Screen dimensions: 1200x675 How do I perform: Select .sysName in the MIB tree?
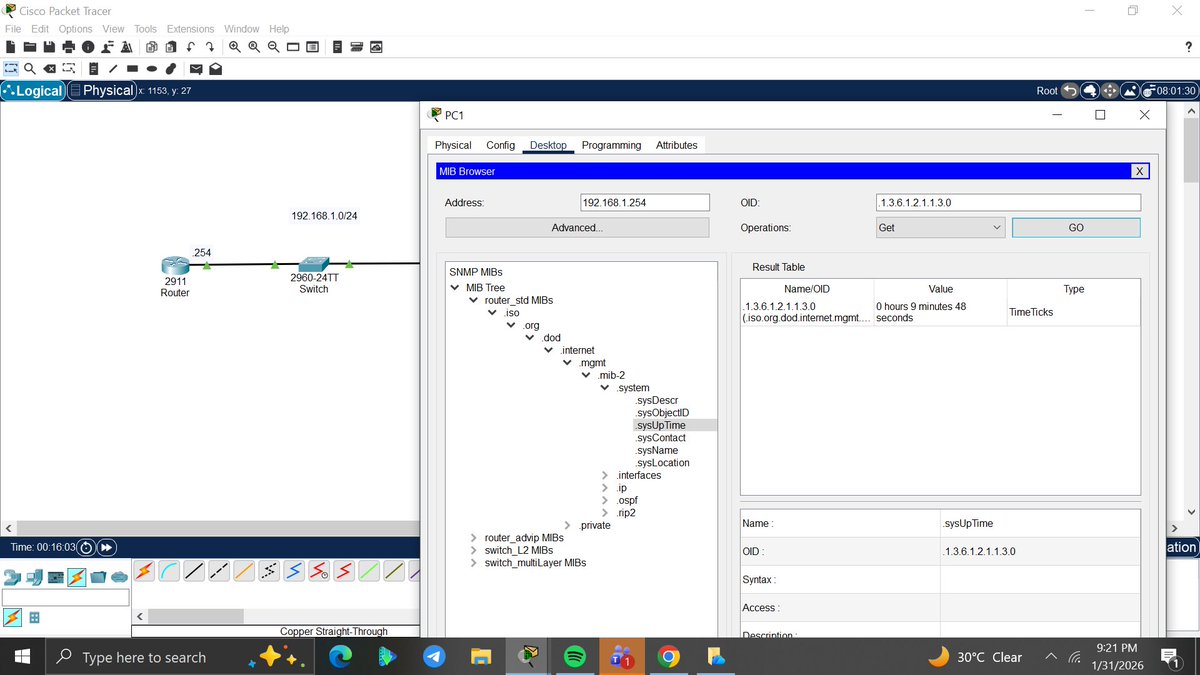(x=657, y=450)
